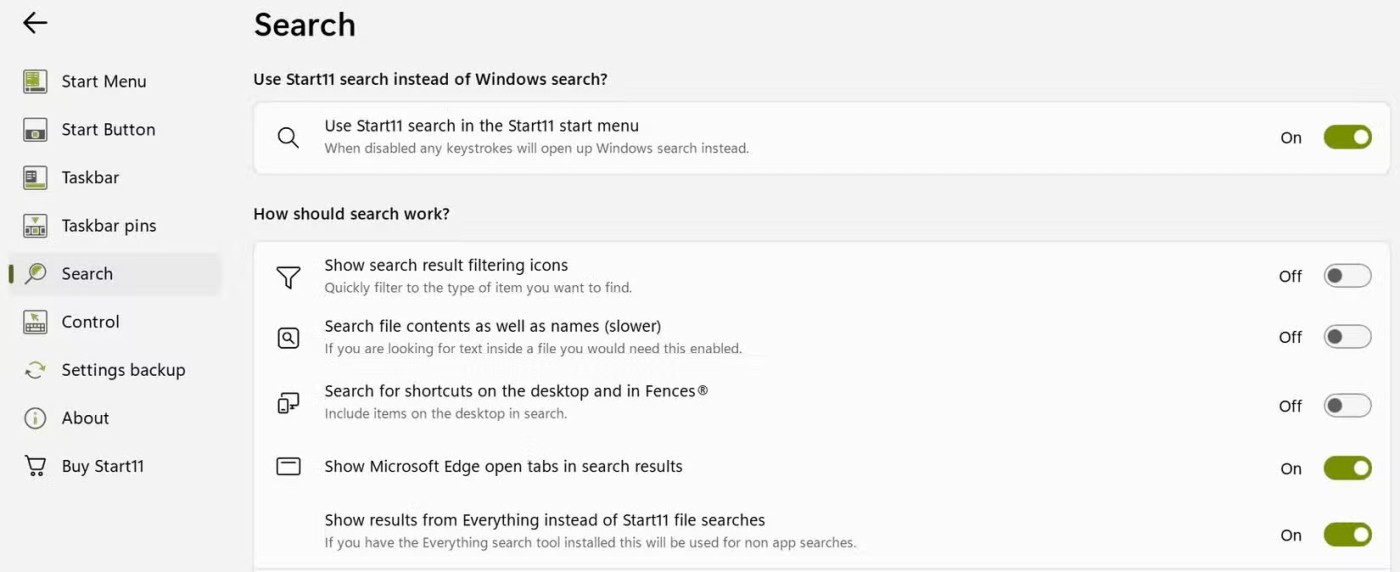Select Search in the sidebar
1400x572 pixels.
(87, 274)
